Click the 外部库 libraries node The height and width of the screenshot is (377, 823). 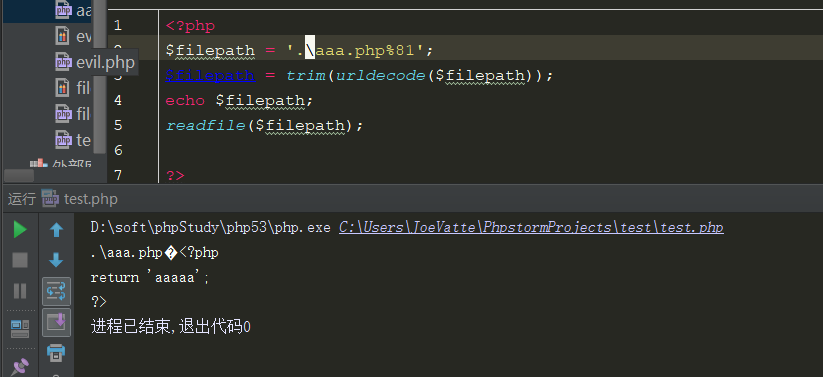click(x=61, y=164)
